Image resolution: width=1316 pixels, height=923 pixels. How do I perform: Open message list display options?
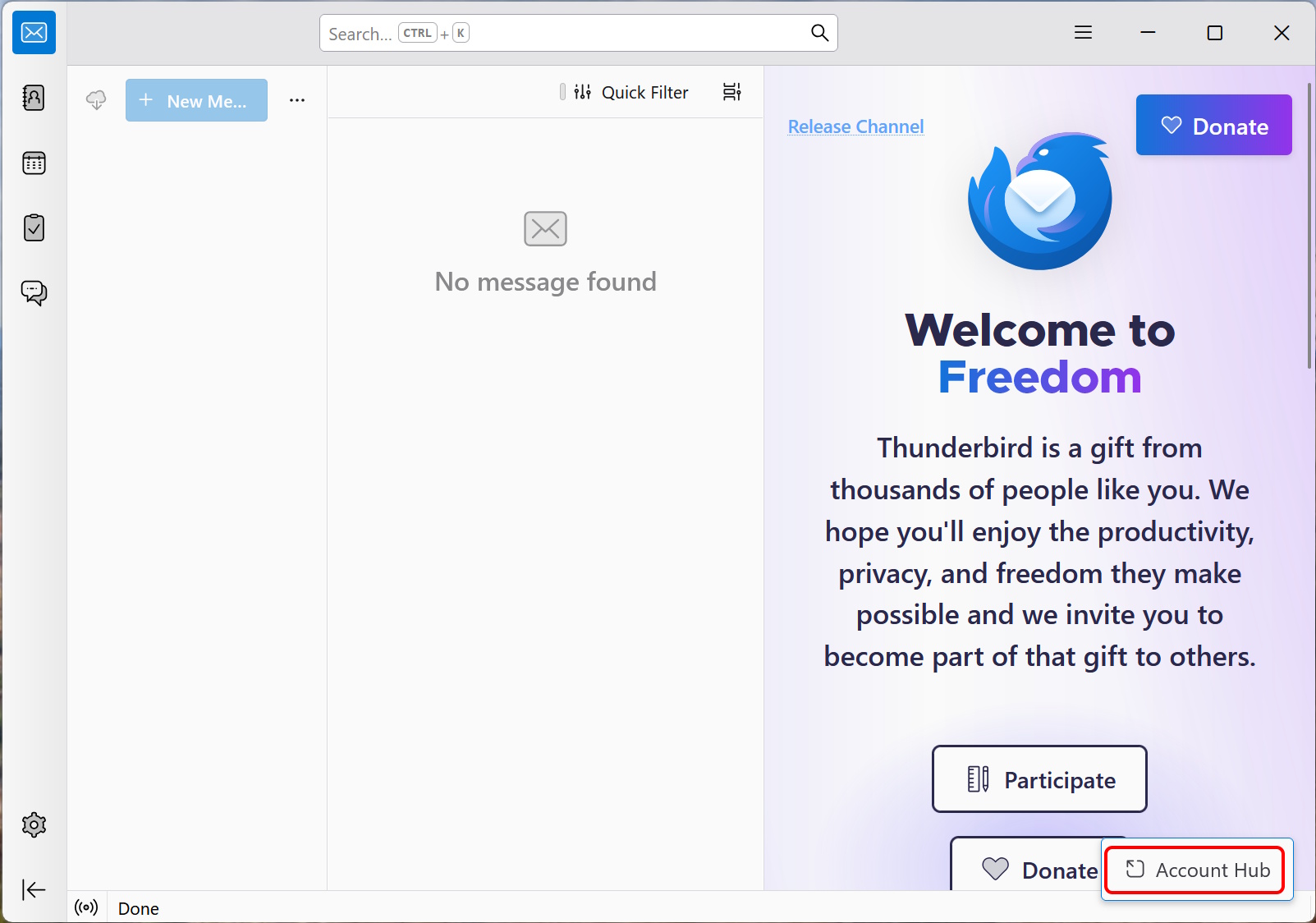coord(731,92)
